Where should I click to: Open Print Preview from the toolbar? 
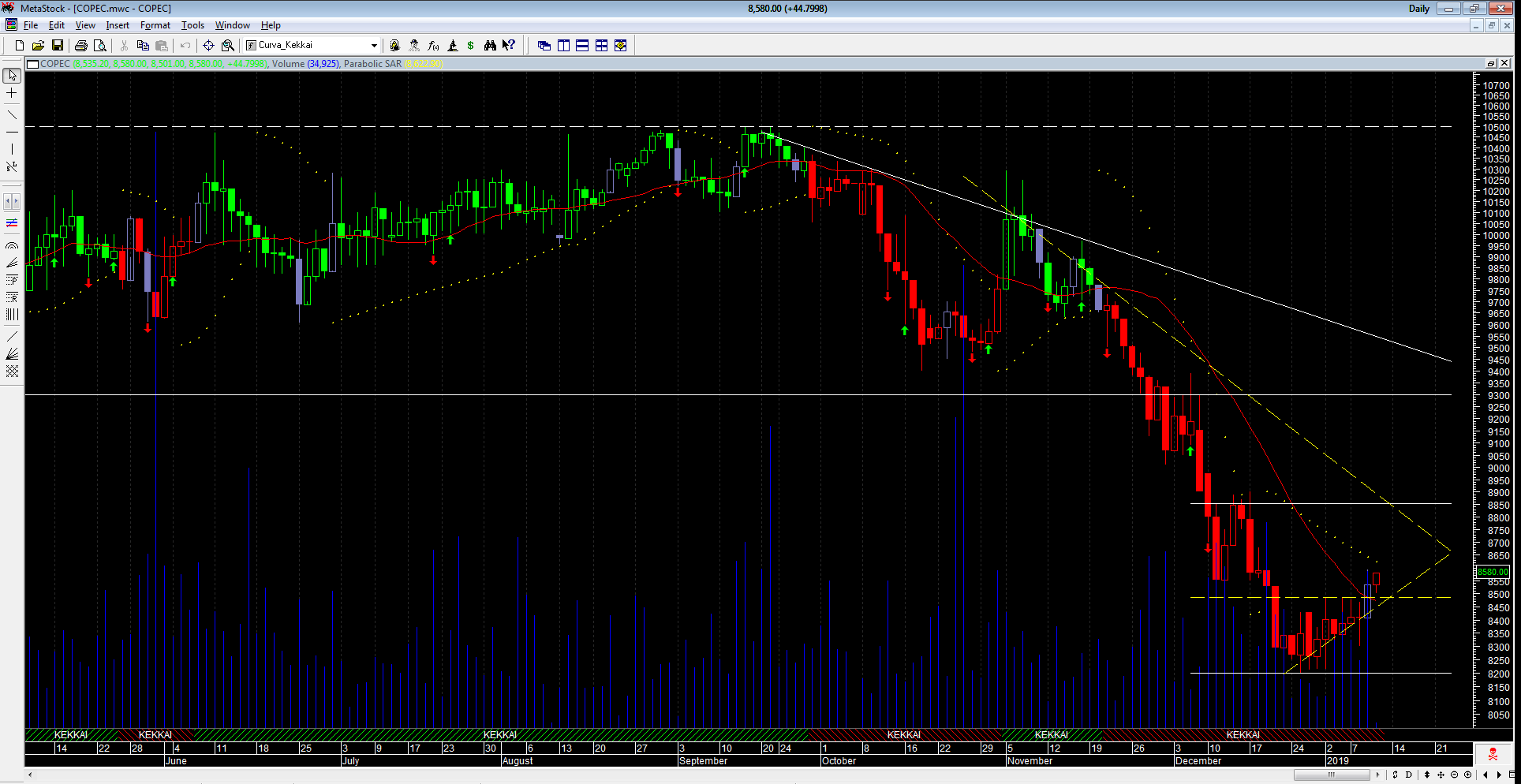point(99,46)
